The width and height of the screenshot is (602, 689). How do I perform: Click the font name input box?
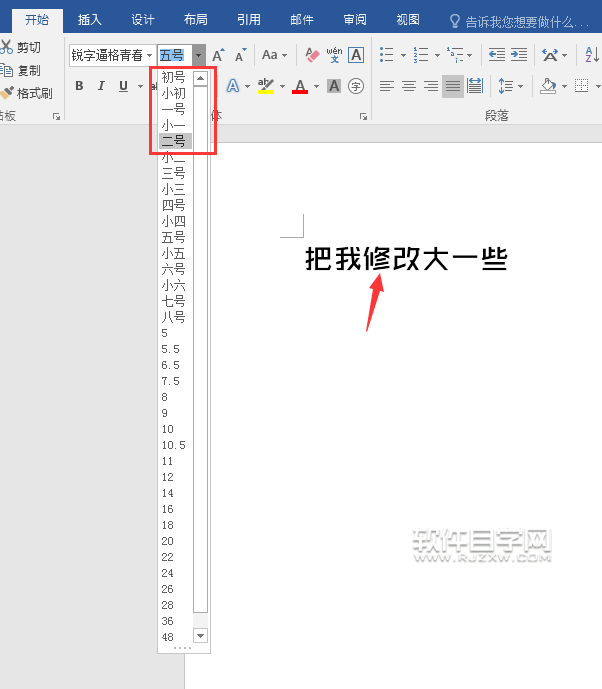tap(107, 55)
